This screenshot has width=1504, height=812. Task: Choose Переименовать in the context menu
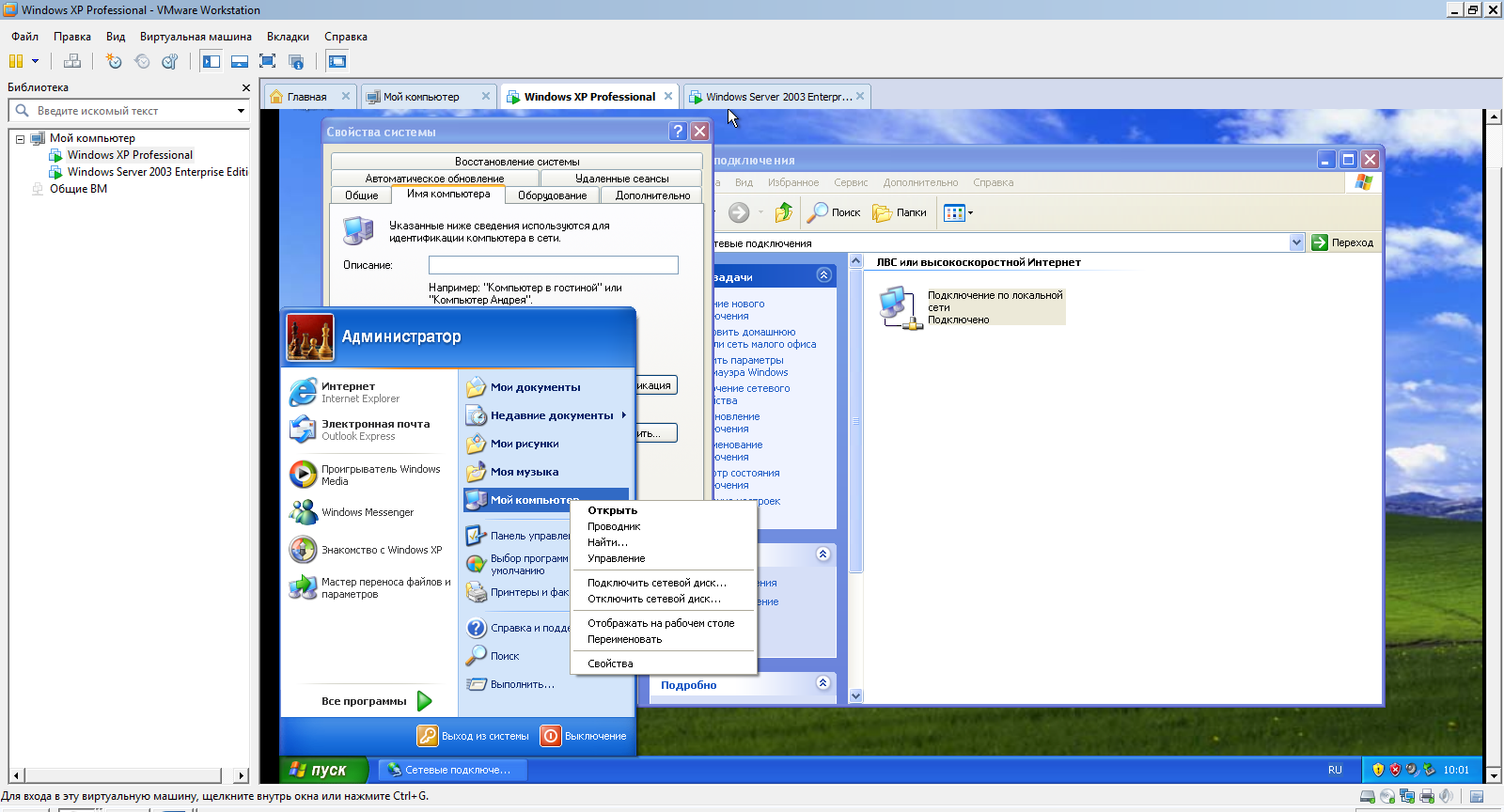(x=664, y=639)
